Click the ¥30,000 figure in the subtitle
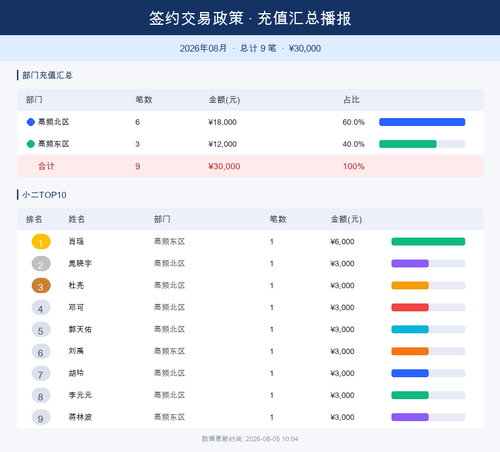The image size is (500, 452). point(305,49)
